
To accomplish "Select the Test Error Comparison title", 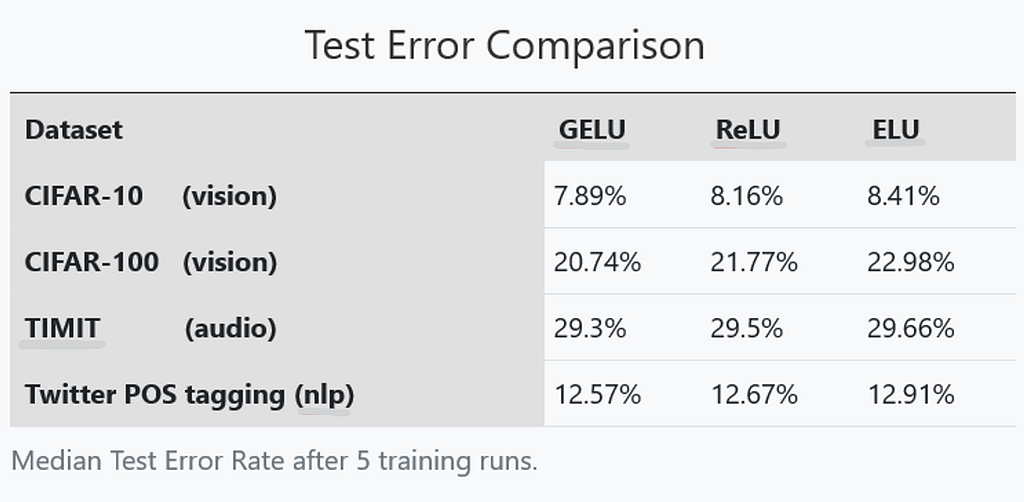I will pos(505,46).
